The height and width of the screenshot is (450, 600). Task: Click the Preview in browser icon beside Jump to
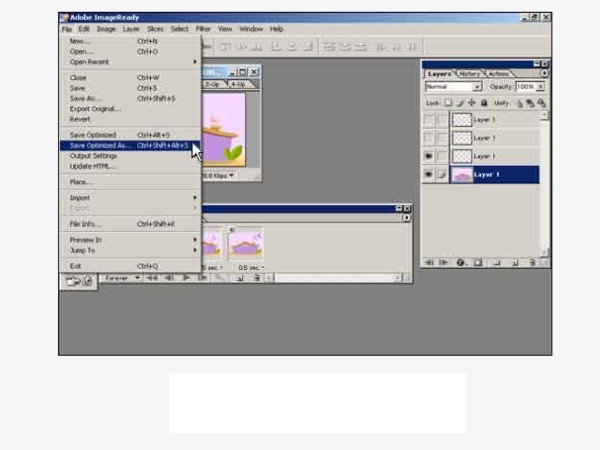click(x=88, y=282)
